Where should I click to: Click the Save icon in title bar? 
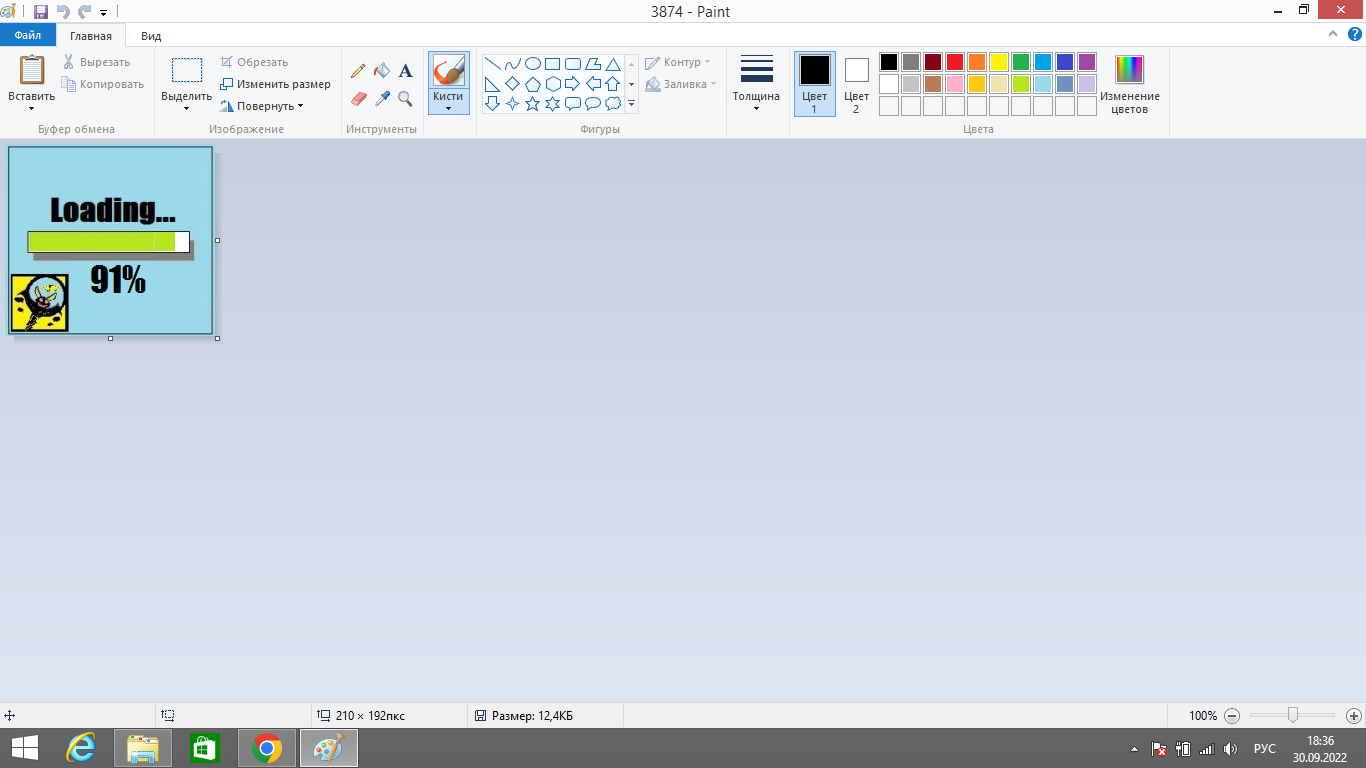(41, 12)
